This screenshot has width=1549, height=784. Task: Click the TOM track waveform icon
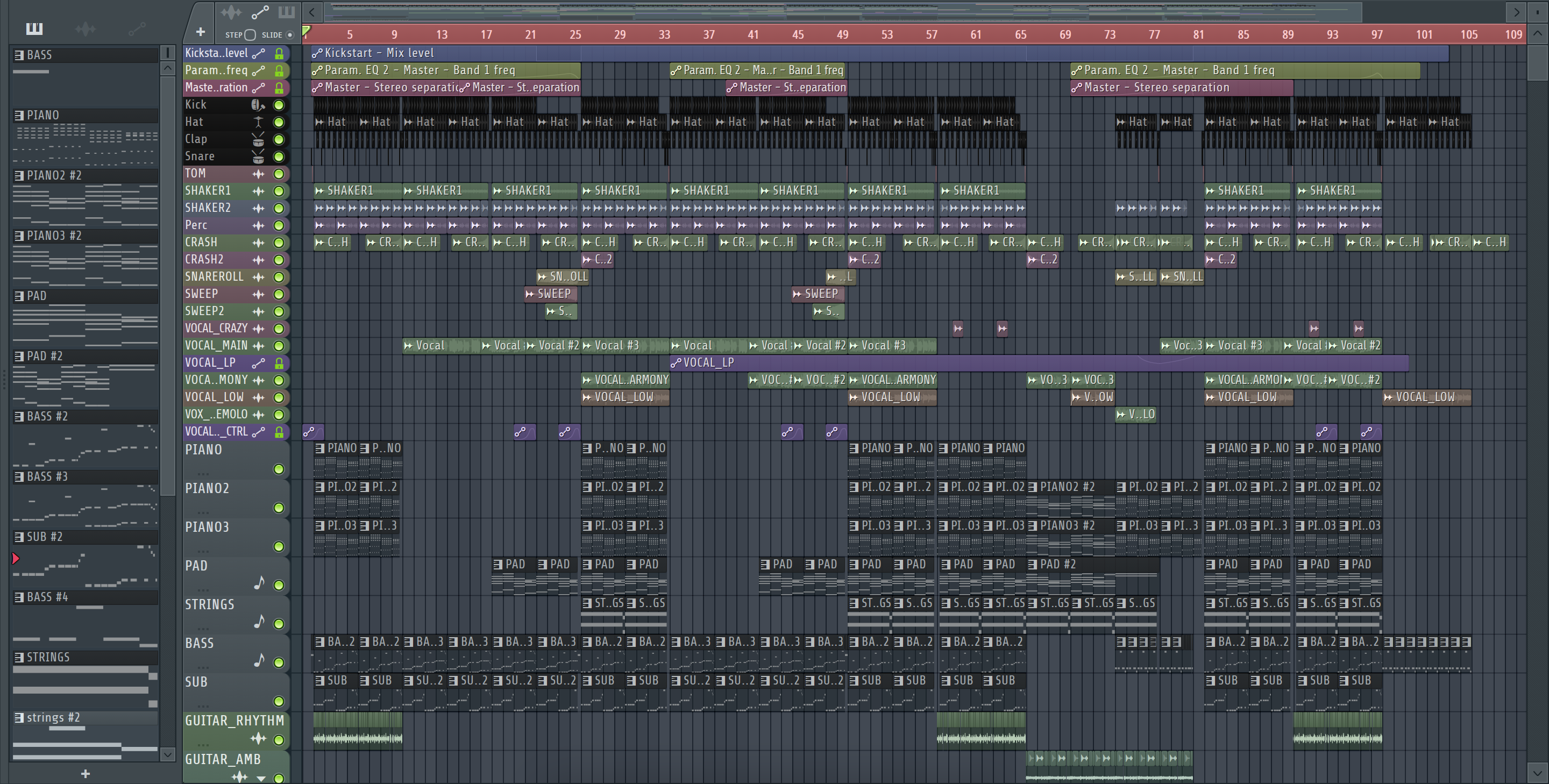258,174
